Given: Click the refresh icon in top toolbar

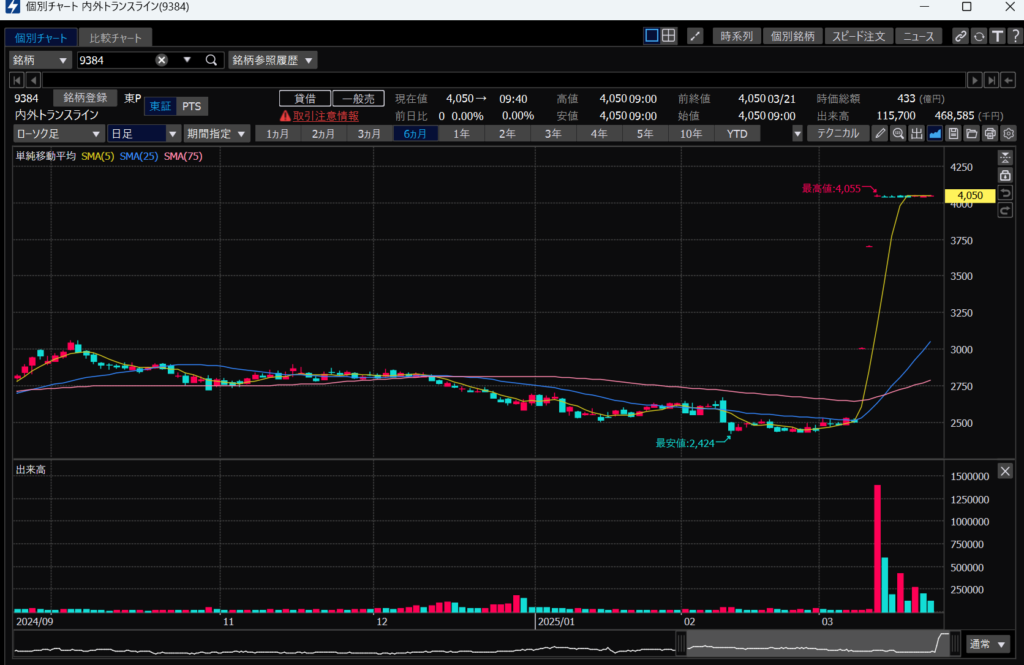Looking at the screenshot, I should [x=978, y=36].
